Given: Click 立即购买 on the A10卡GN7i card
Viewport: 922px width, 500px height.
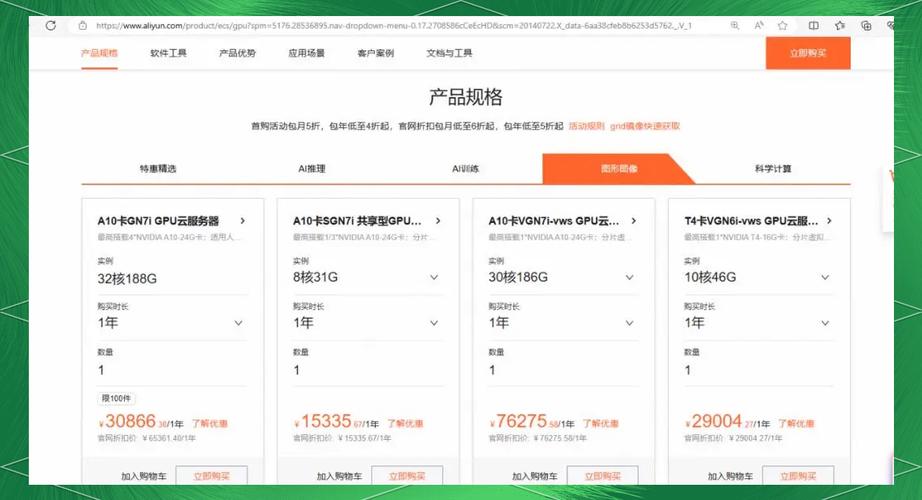Looking at the screenshot, I should pos(212,475).
